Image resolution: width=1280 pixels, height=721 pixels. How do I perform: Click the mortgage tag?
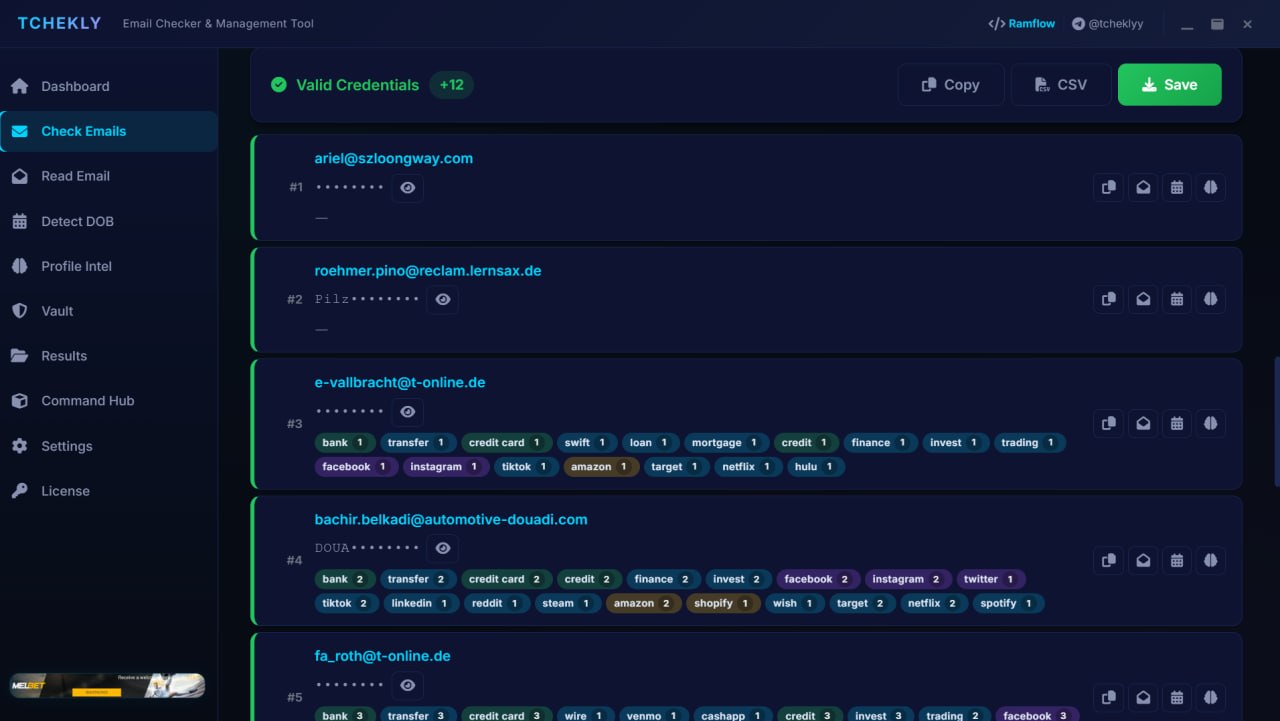[727, 442]
